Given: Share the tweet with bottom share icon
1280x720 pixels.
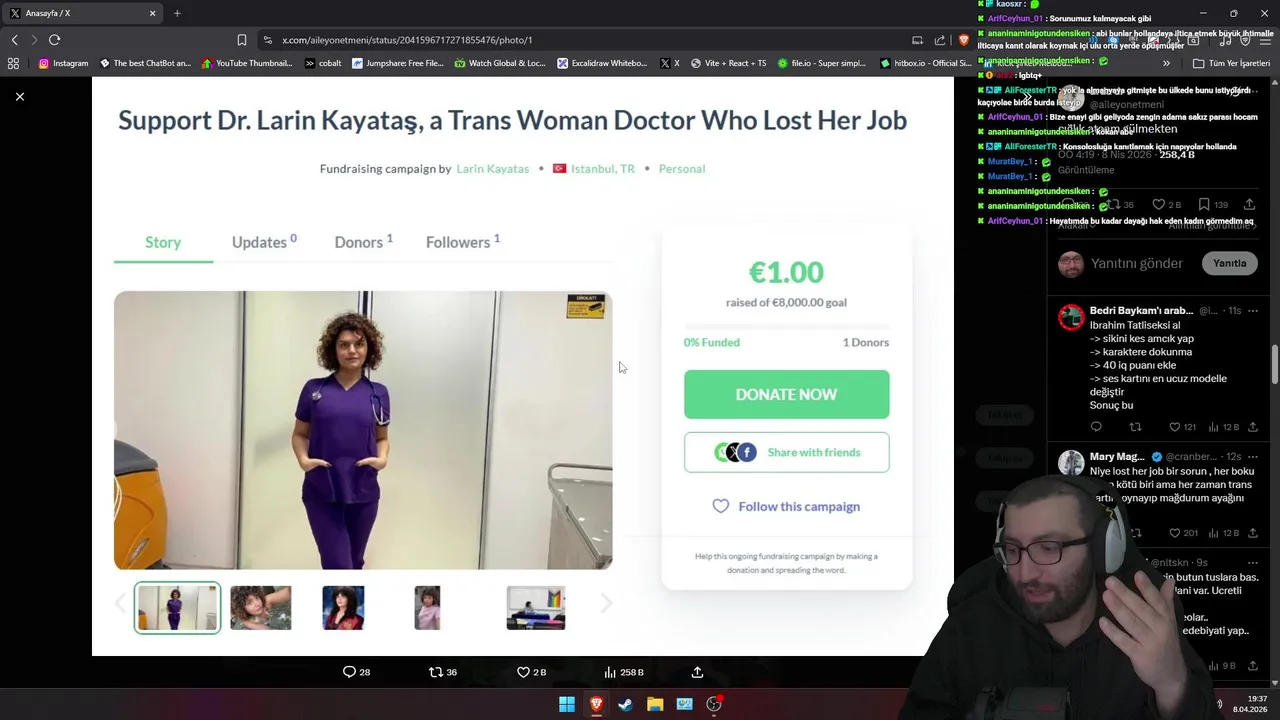Looking at the screenshot, I should pos(697,672).
